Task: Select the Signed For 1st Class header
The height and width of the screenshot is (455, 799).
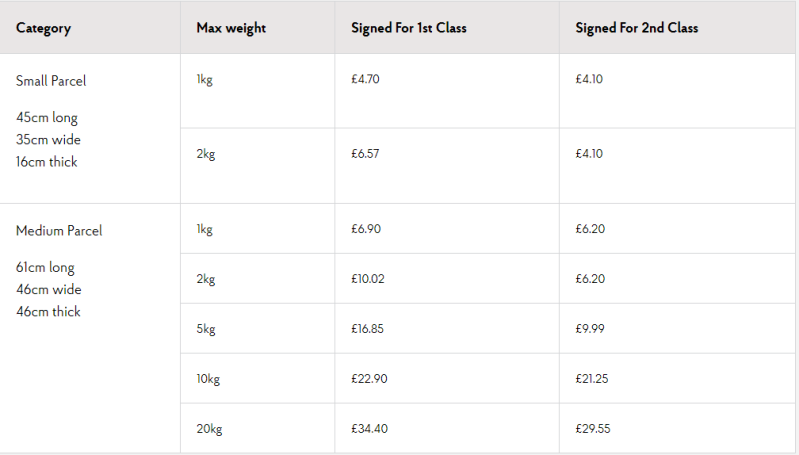Action: pos(408,28)
